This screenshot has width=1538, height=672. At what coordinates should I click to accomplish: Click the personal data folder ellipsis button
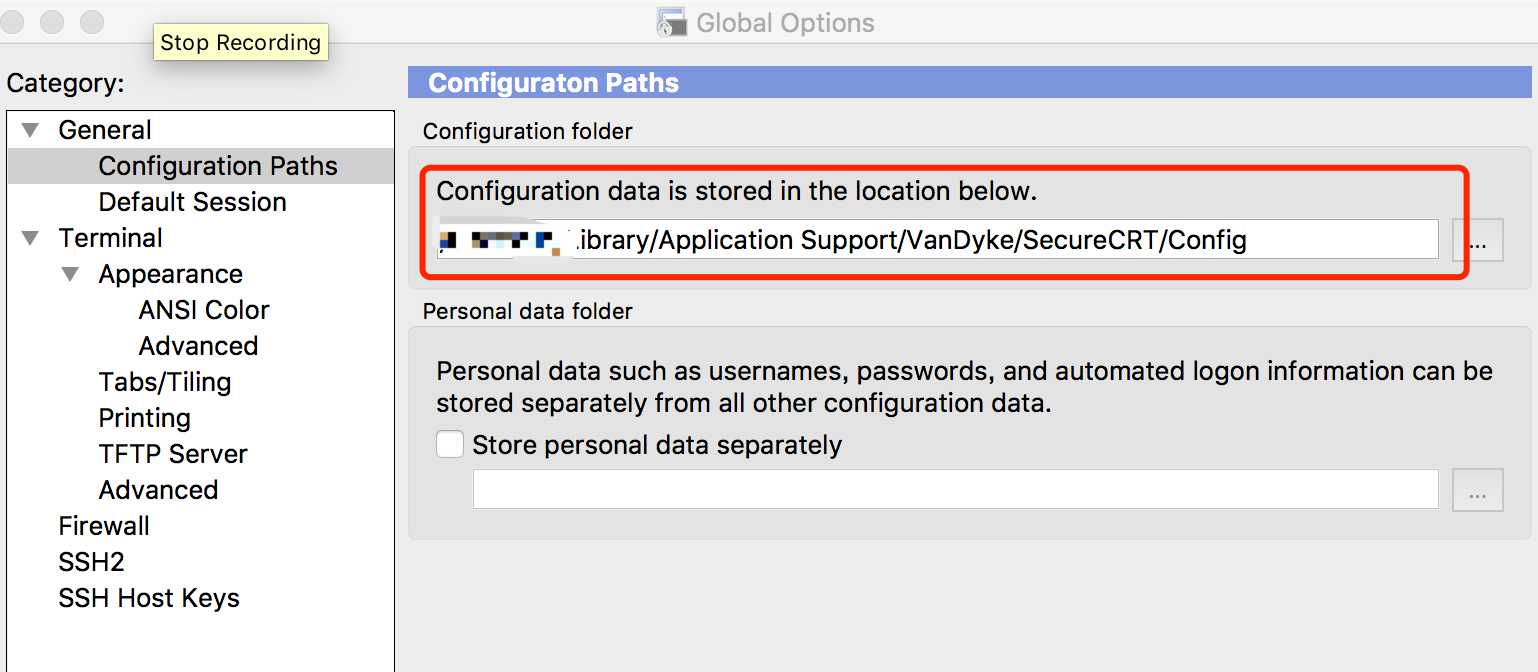[x=1477, y=490]
